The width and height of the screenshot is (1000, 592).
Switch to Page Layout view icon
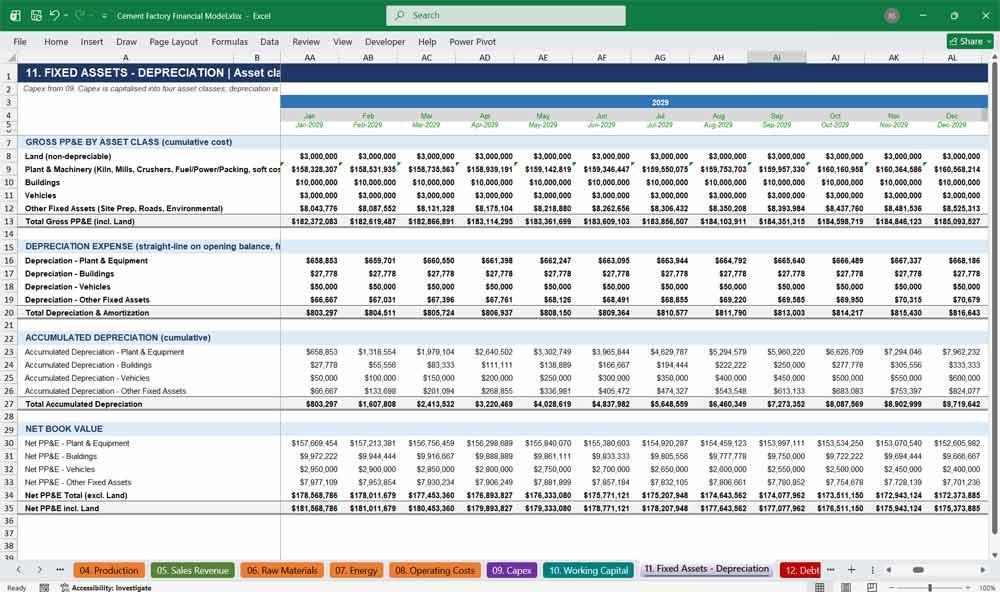coord(846,588)
